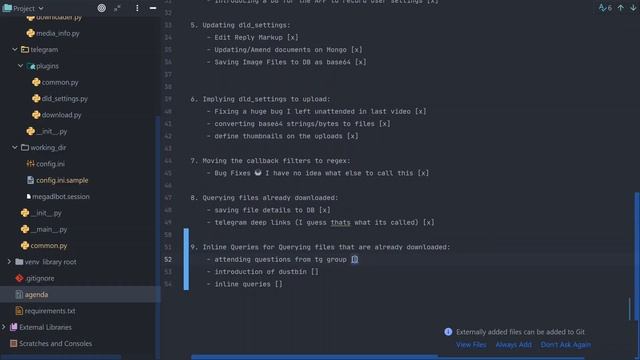640x360 pixels.
Task: Click text "define thumbnails on the uploads"
Action: 278,136
